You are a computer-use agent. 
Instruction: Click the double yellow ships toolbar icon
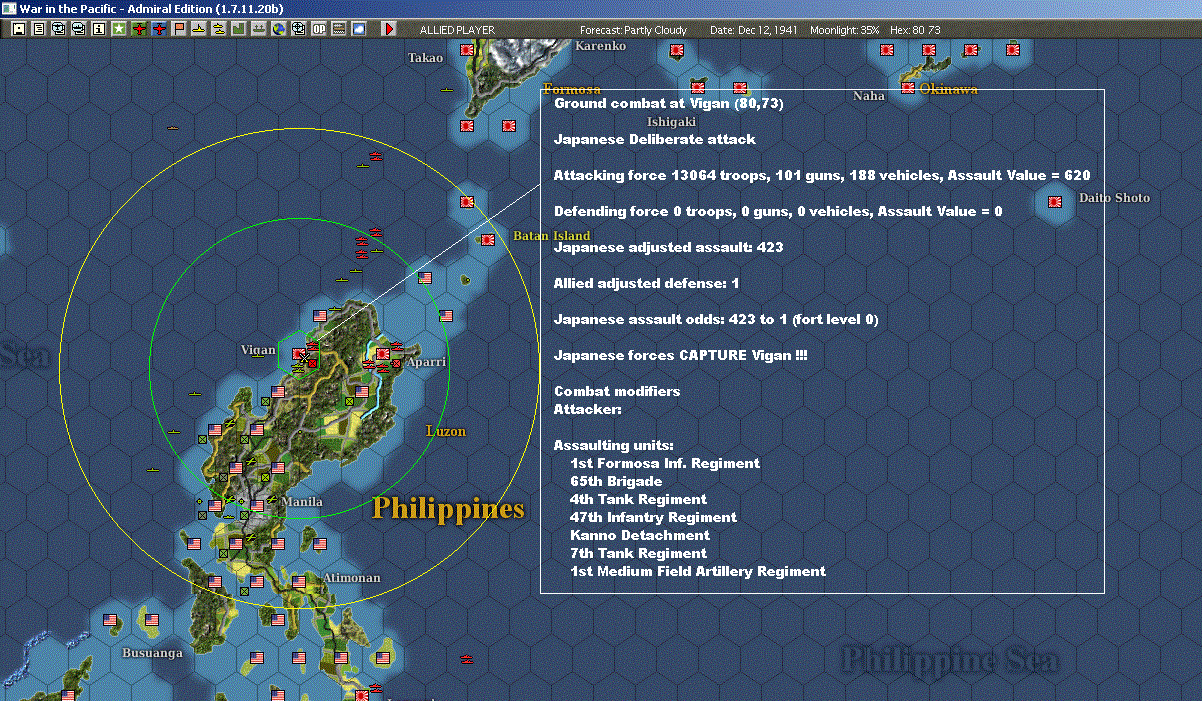(x=218, y=29)
